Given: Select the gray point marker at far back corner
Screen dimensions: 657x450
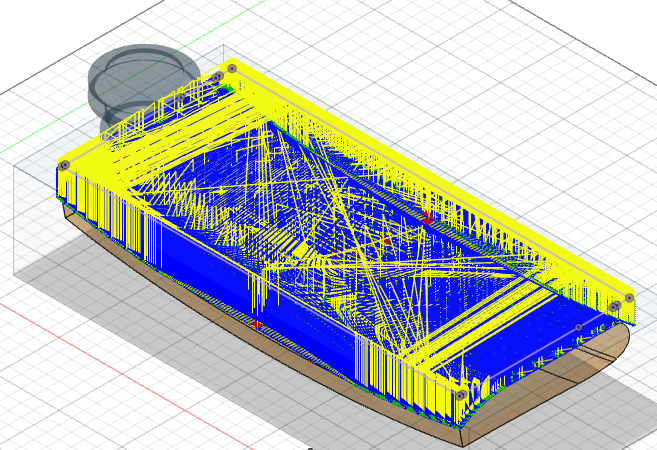Looking at the screenshot, I should click(232, 68).
